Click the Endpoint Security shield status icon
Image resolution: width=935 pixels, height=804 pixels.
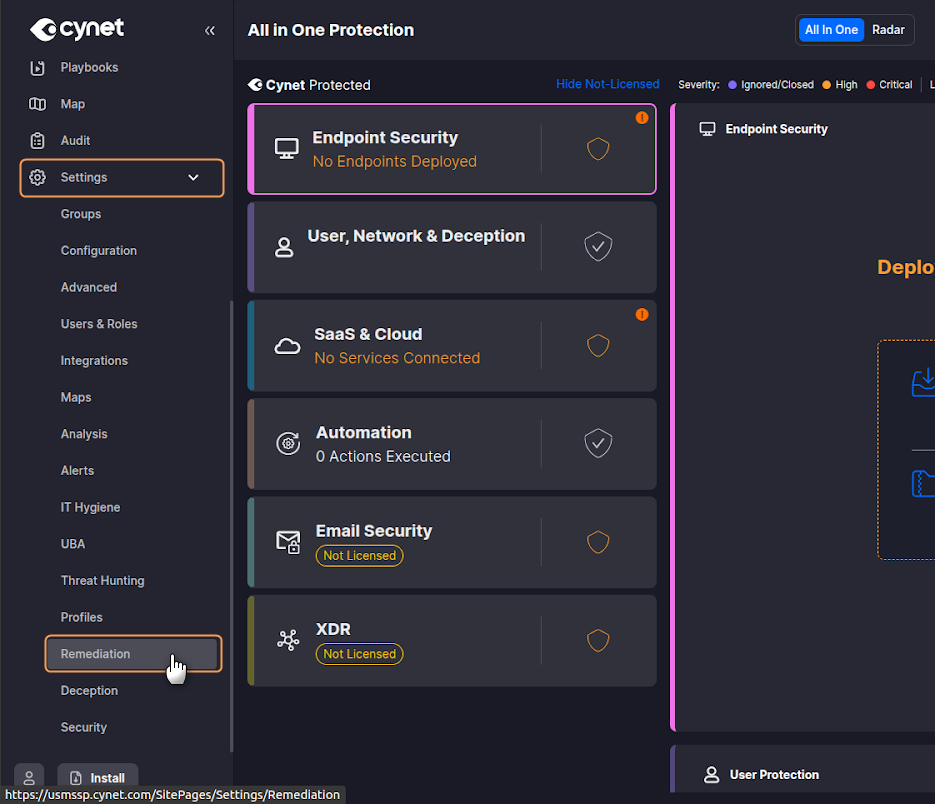(x=598, y=149)
